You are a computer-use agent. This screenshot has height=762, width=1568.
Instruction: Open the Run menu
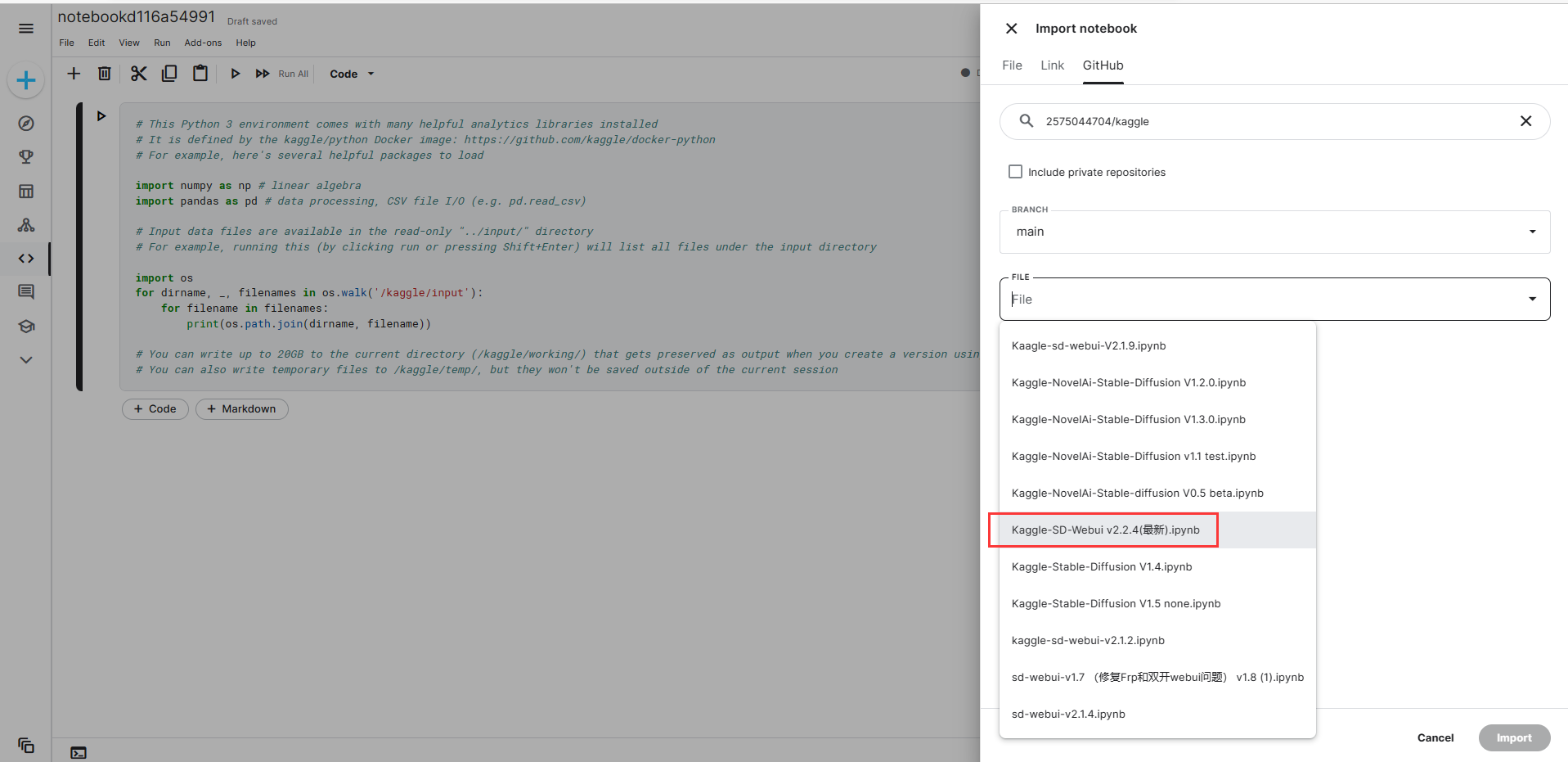pos(162,43)
